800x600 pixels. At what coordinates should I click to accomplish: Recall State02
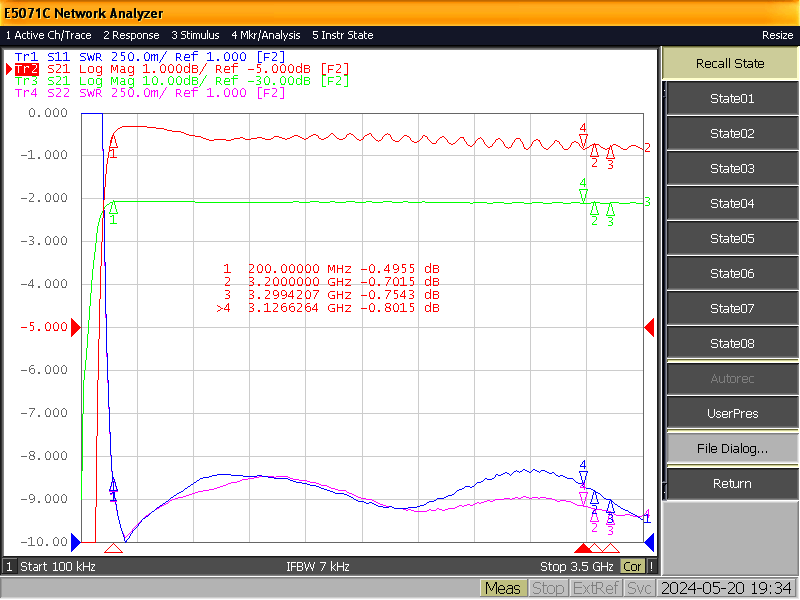pos(732,134)
